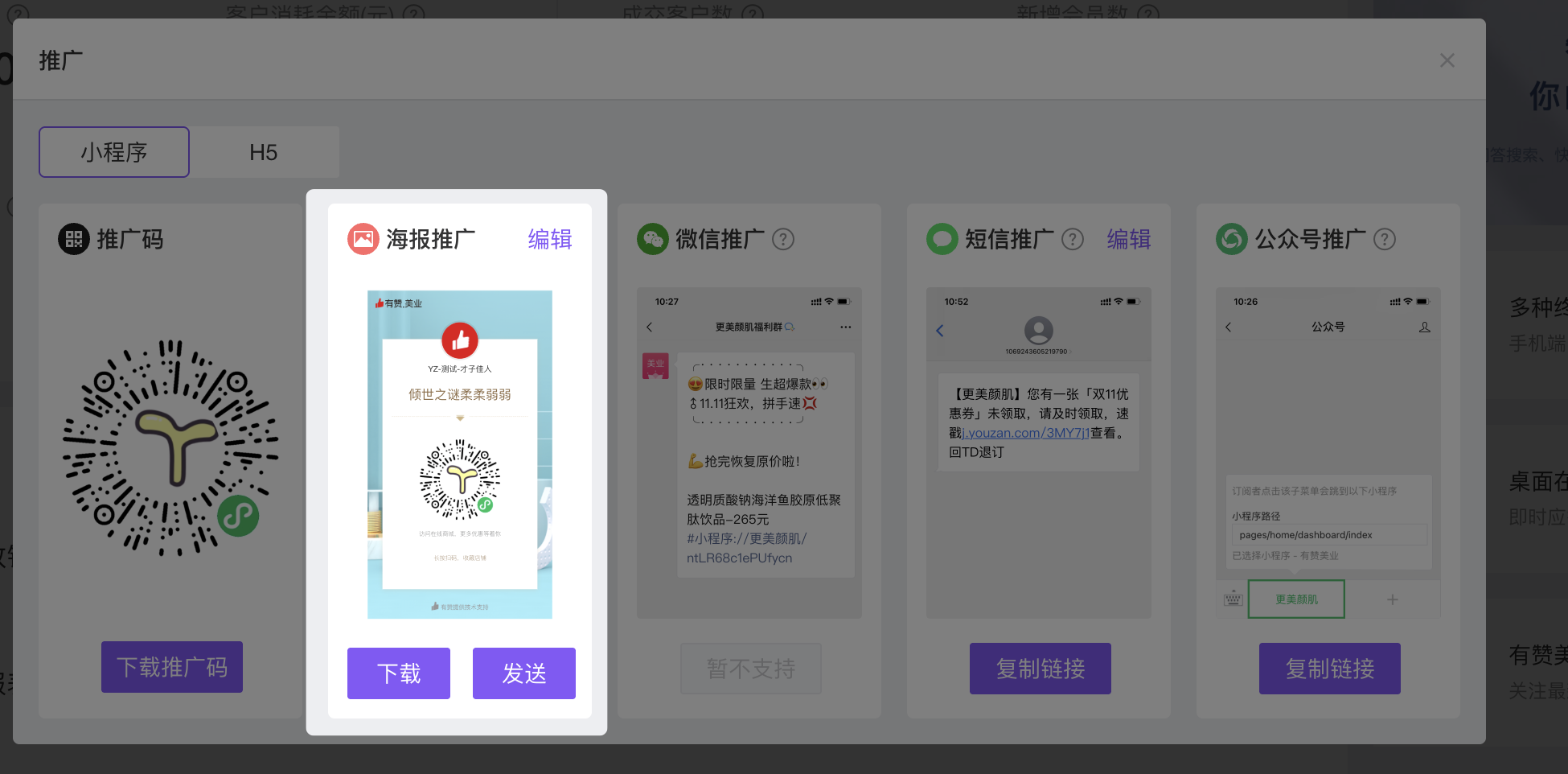This screenshot has width=1568, height=774.
Task: Open help tooltip next to 微信推广
Action: [x=783, y=239]
